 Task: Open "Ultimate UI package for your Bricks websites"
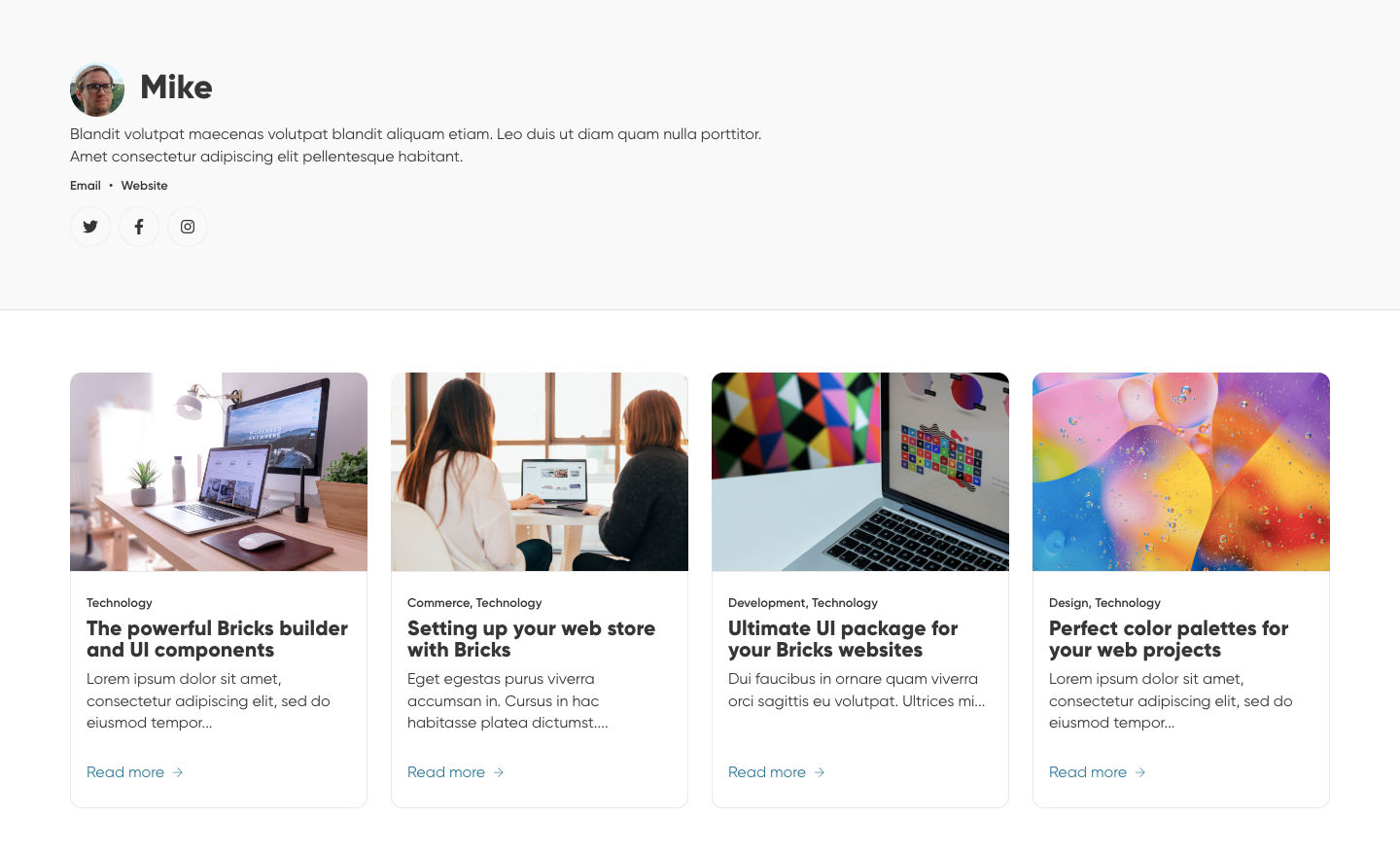click(x=843, y=639)
